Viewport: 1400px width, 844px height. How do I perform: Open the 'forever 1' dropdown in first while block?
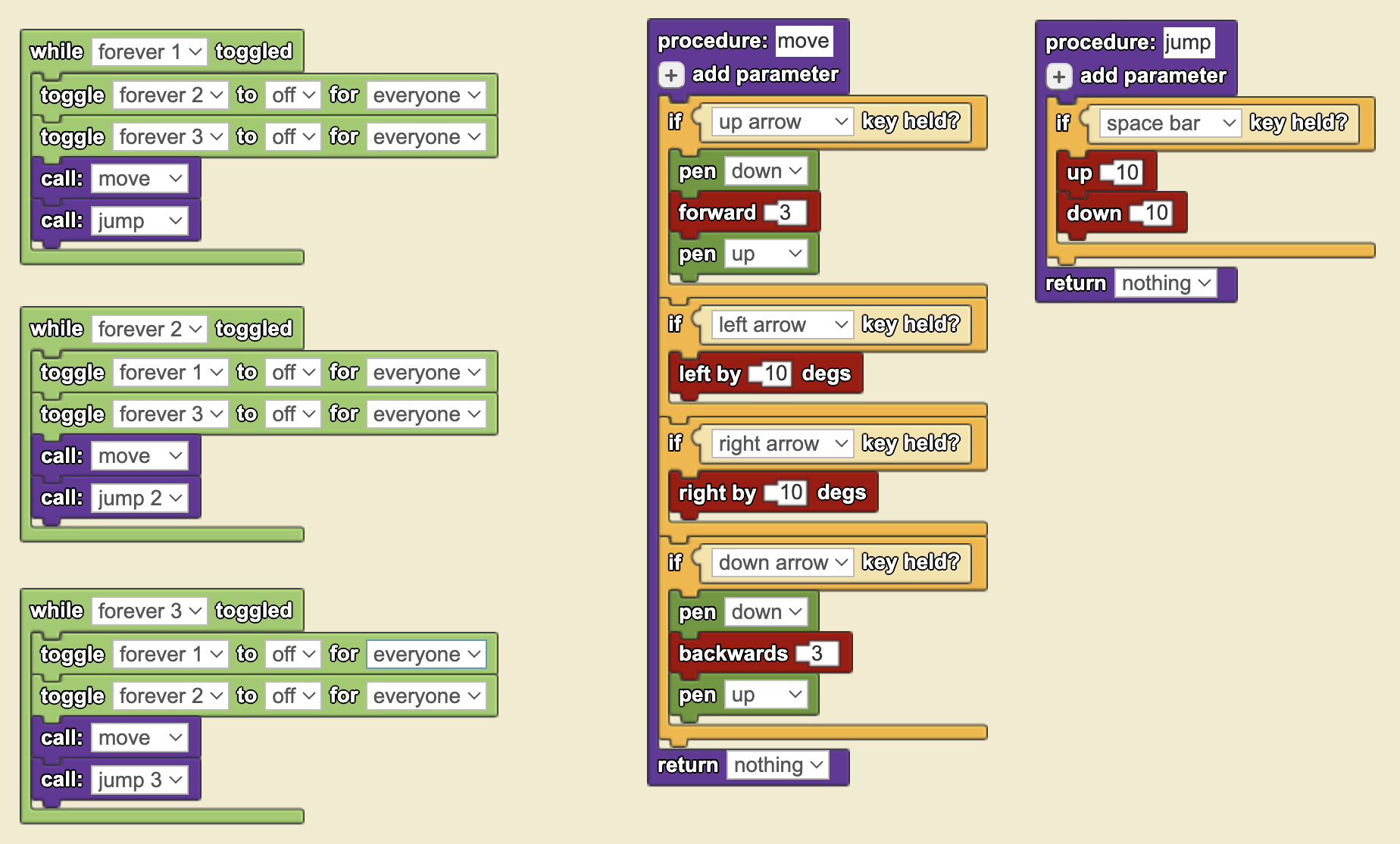(149, 52)
